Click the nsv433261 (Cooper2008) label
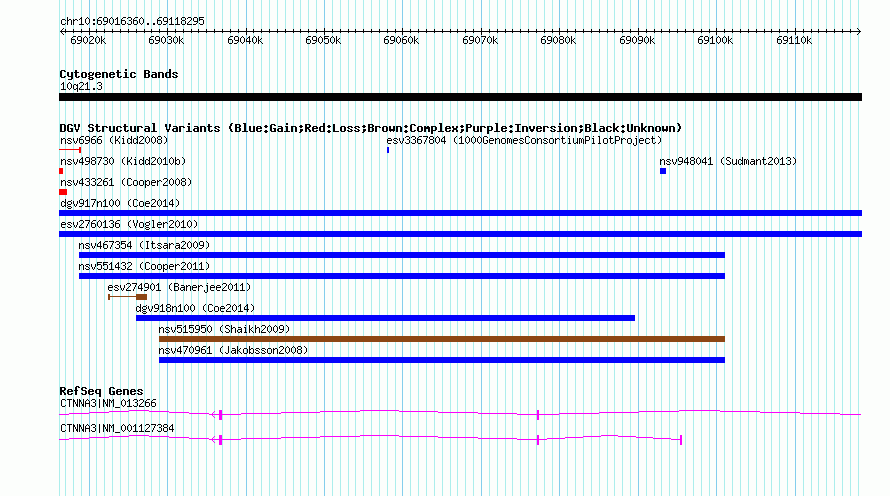 [126, 182]
